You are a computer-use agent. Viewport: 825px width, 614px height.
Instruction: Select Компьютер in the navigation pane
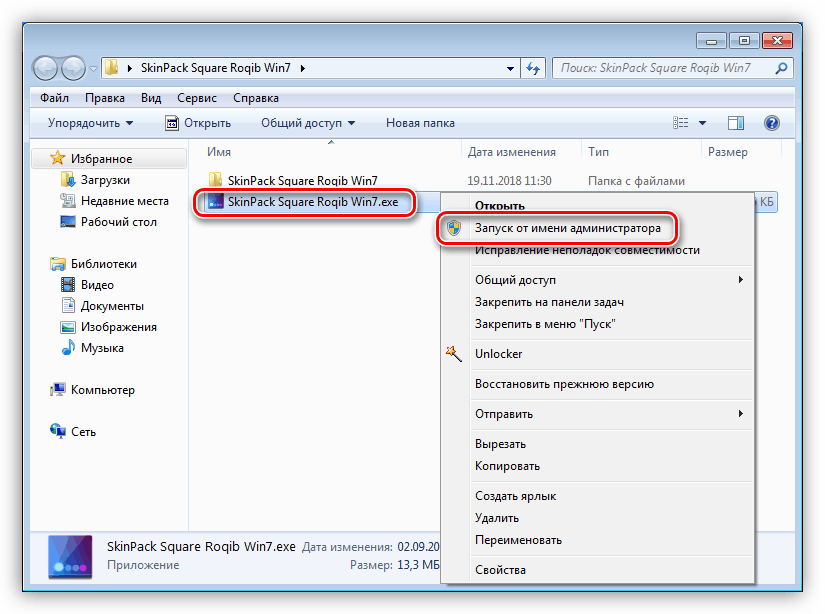point(103,390)
